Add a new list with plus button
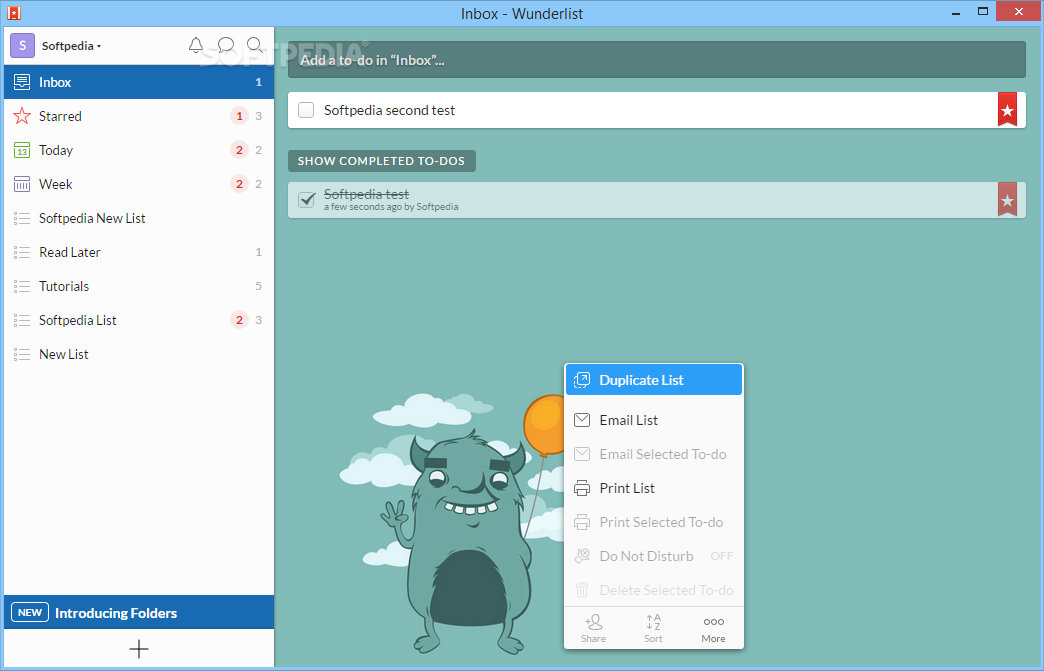The image size is (1044, 671). click(139, 649)
